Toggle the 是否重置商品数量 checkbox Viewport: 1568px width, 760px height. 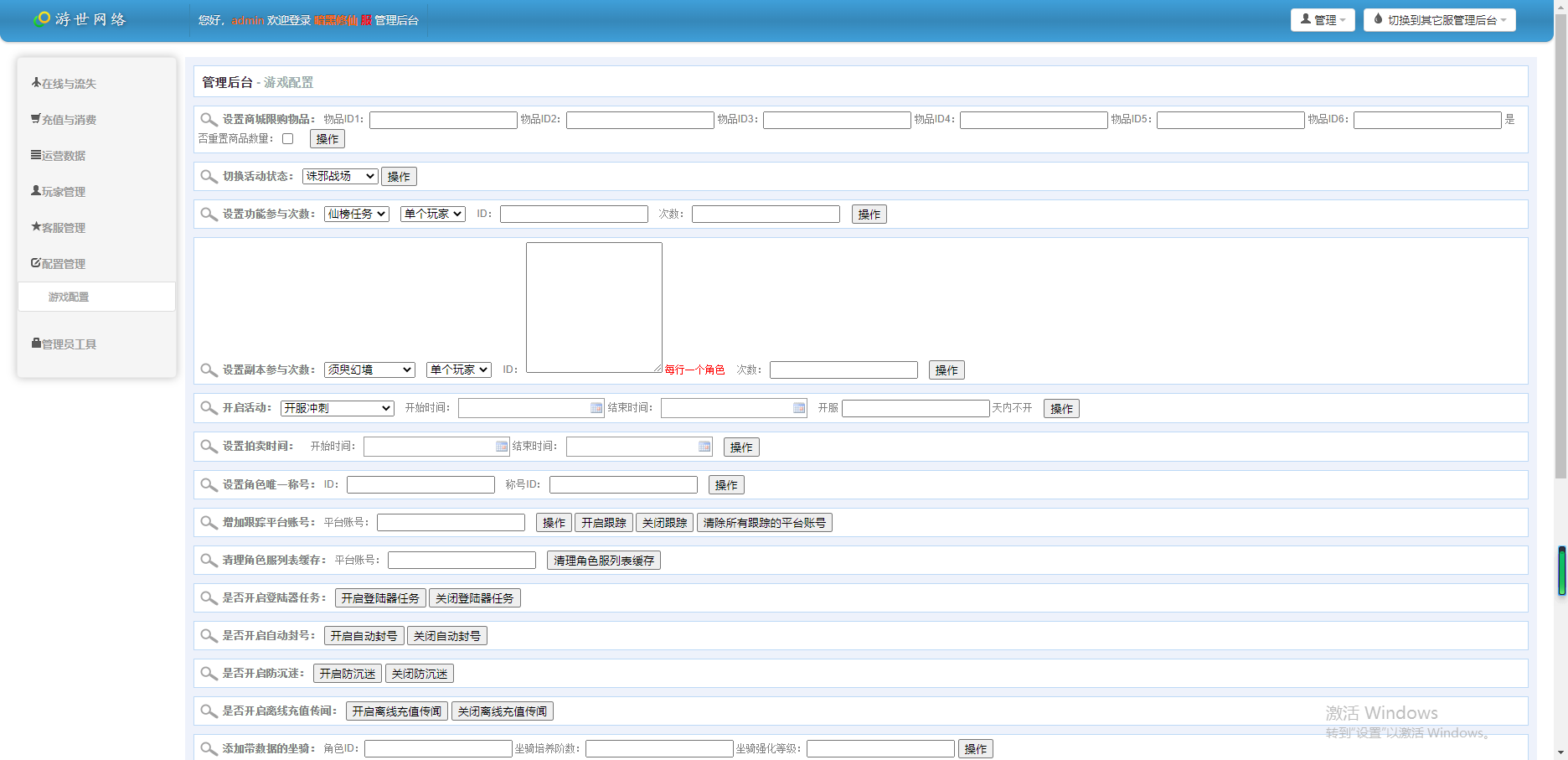288,139
